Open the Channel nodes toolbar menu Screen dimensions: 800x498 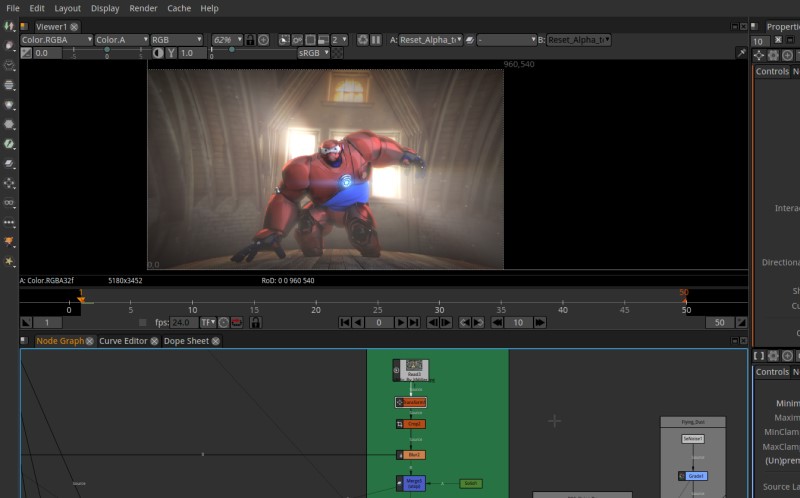pos(9,85)
